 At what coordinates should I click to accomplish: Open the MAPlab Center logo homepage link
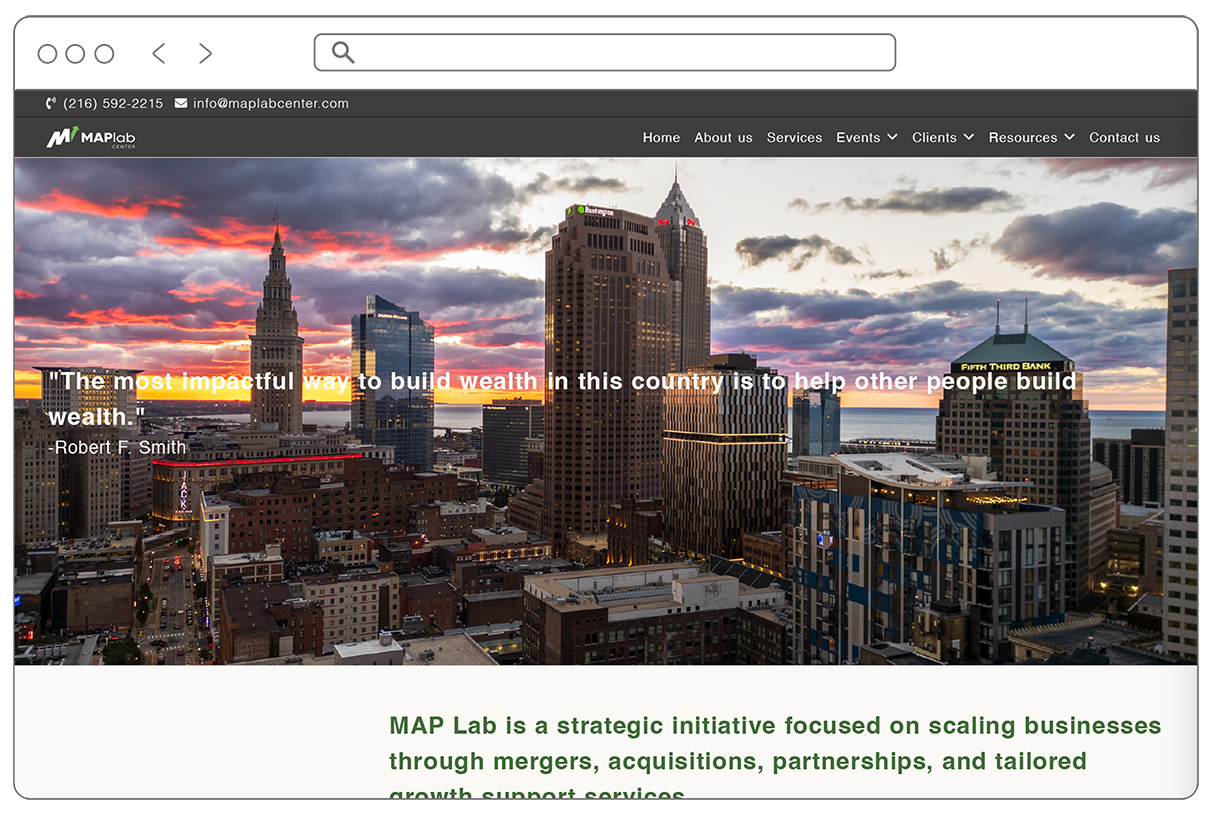point(91,138)
